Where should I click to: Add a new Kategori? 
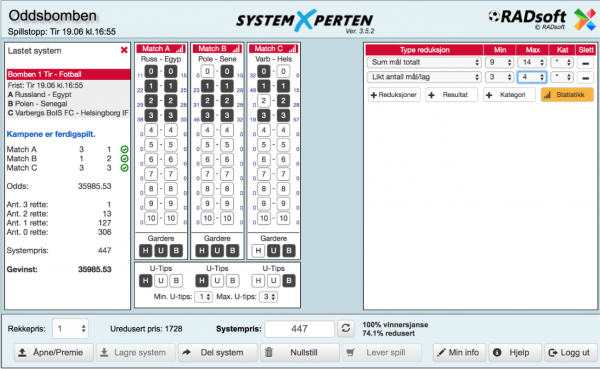coord(509,95)
